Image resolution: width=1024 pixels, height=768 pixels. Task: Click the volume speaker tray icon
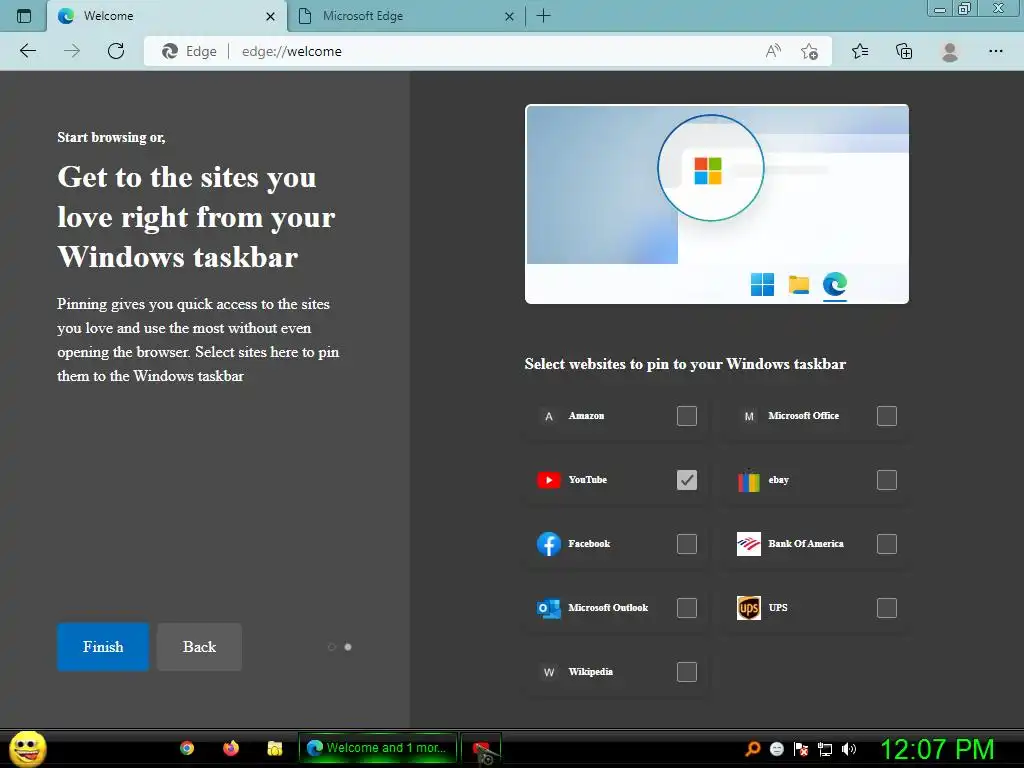pyautogui.click(x=848, y=749)
